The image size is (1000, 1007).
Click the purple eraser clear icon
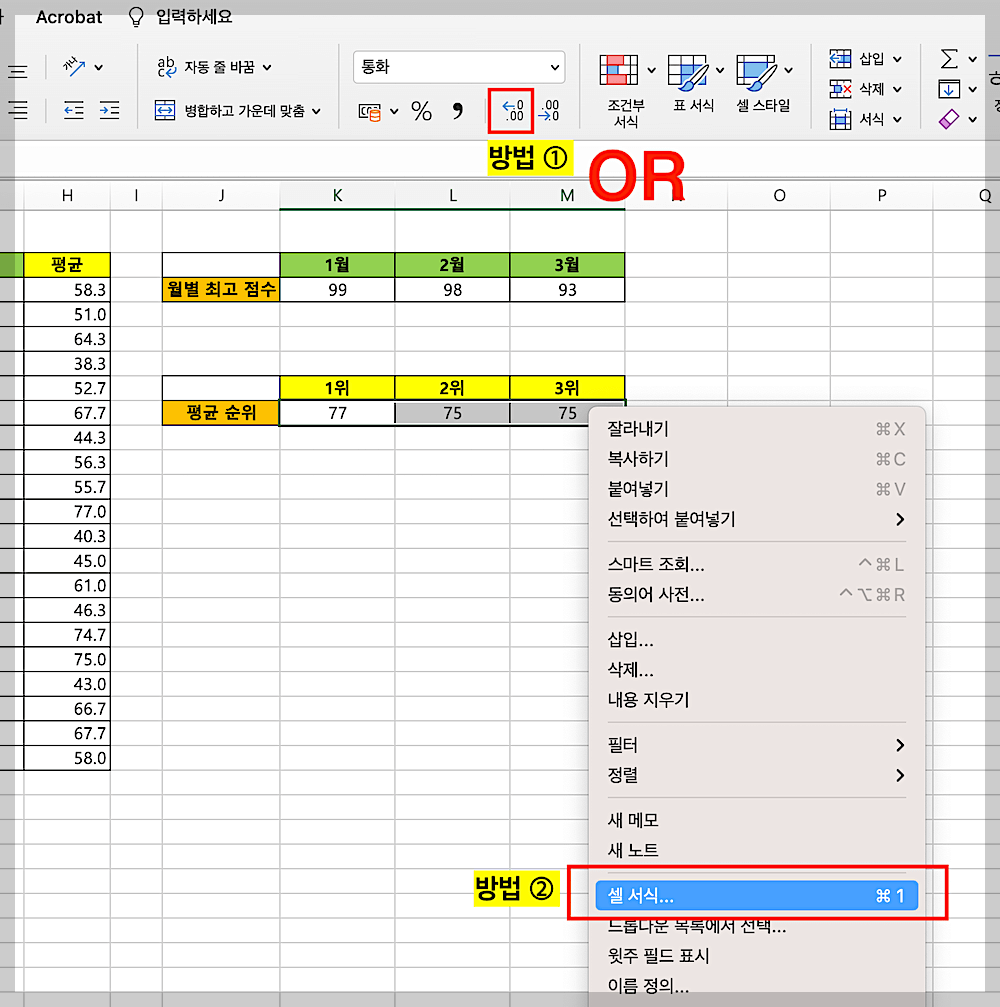click(x=947, y=119)
